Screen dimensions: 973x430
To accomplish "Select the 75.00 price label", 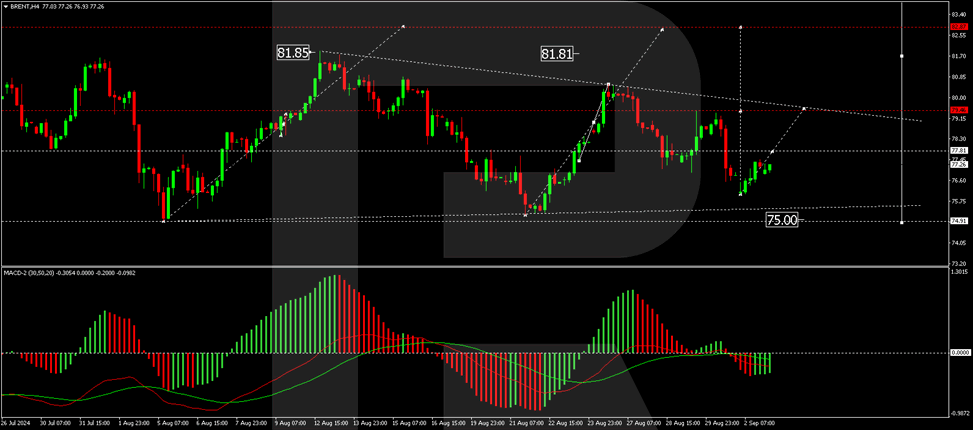I will click(782, 220).
